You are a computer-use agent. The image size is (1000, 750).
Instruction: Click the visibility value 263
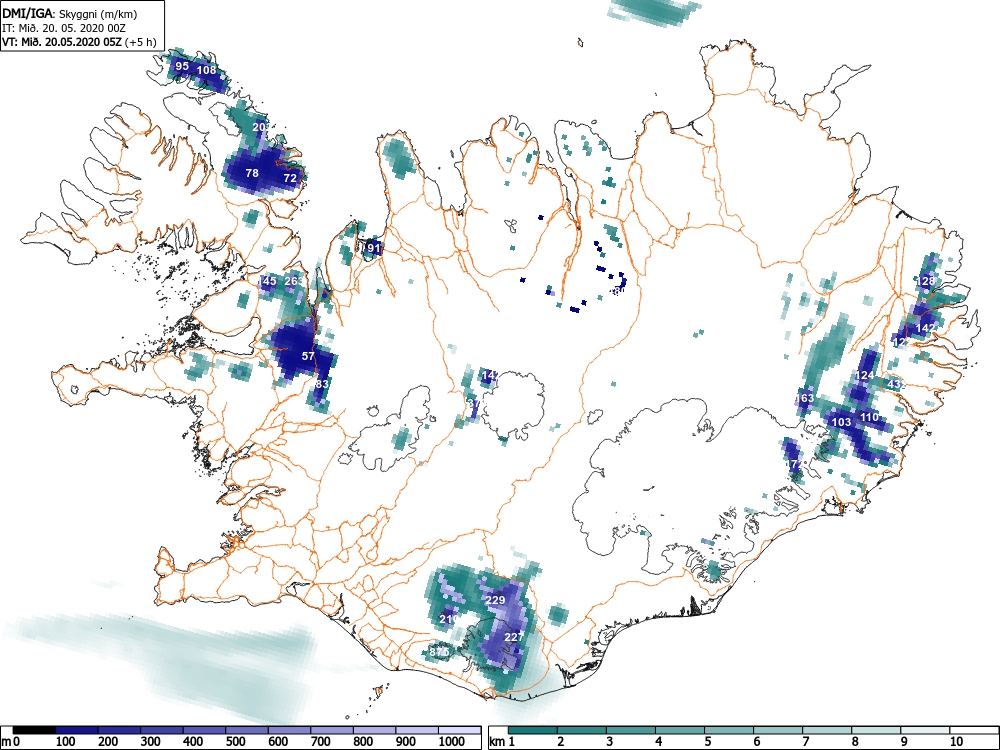(294, 281)
